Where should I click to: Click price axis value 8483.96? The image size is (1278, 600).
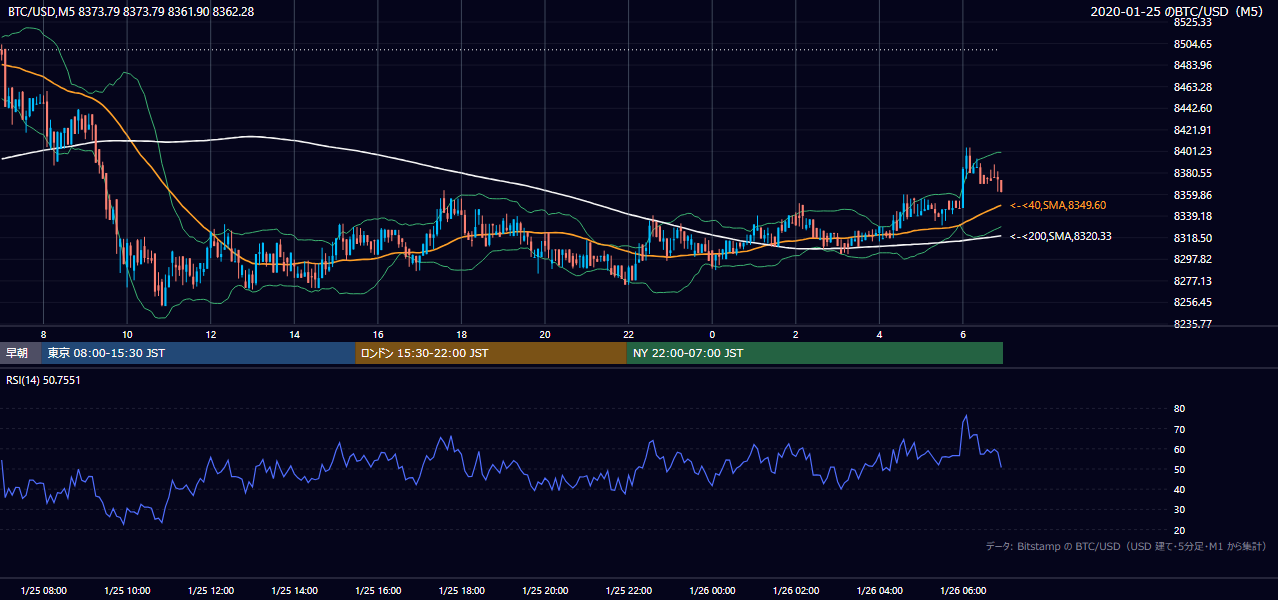(x=1193, y=65)
